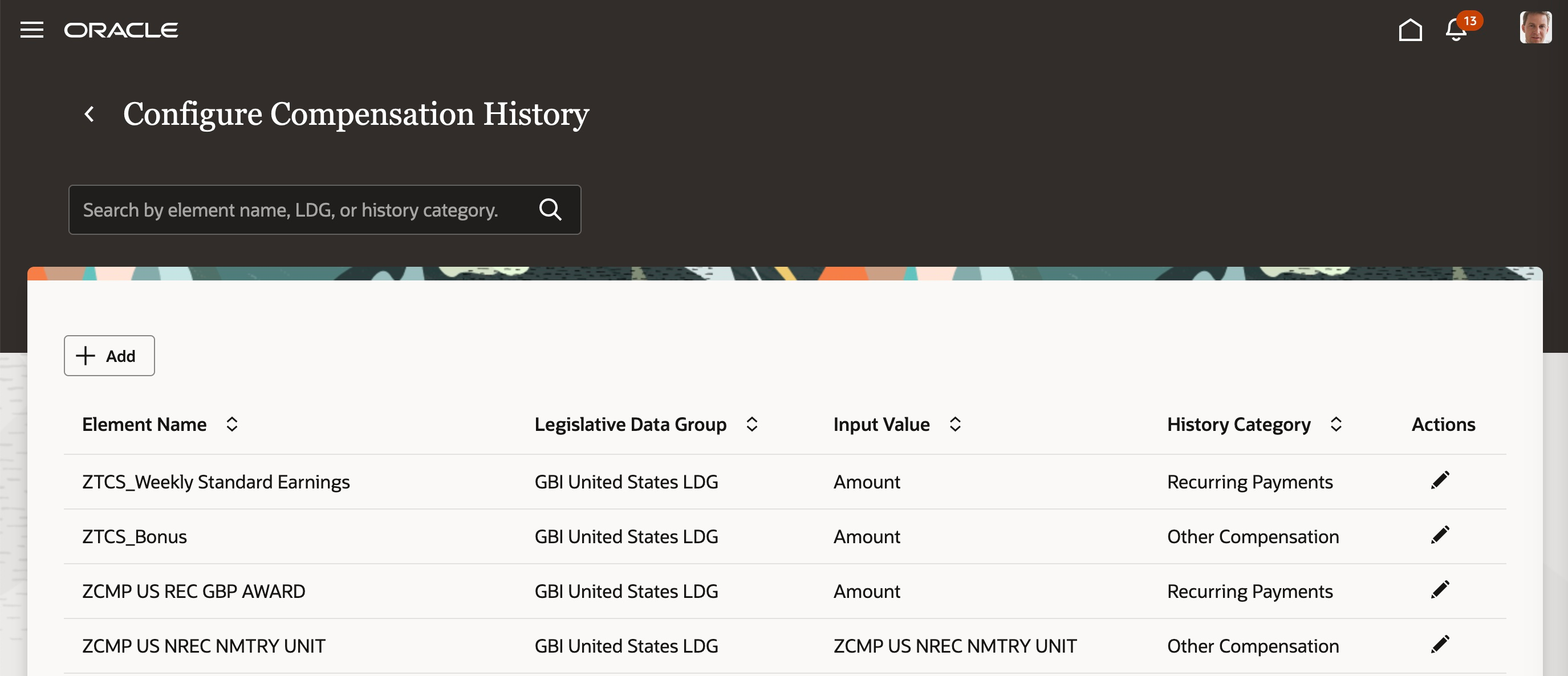The width and height of the screenshot is (1568, 676).
Task: Click GBI United States LDG in ZTCS_Weekly Standard Earnings row
Action: click(627, 482)
